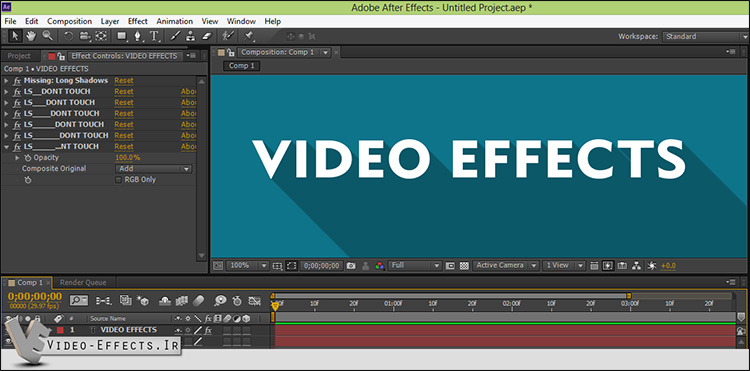Open the Composition: Comp 1 viewer dropdown
This screenshot has width=750, height=371.
click(x=326, y=53)
